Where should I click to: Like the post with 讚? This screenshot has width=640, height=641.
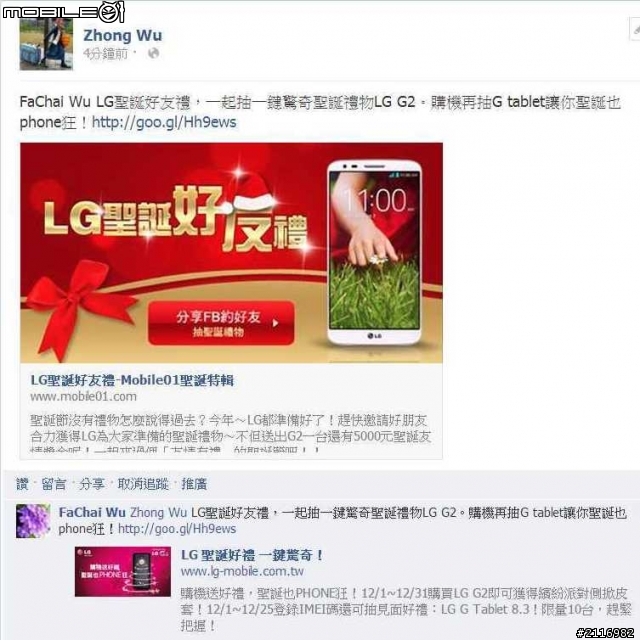22,484
